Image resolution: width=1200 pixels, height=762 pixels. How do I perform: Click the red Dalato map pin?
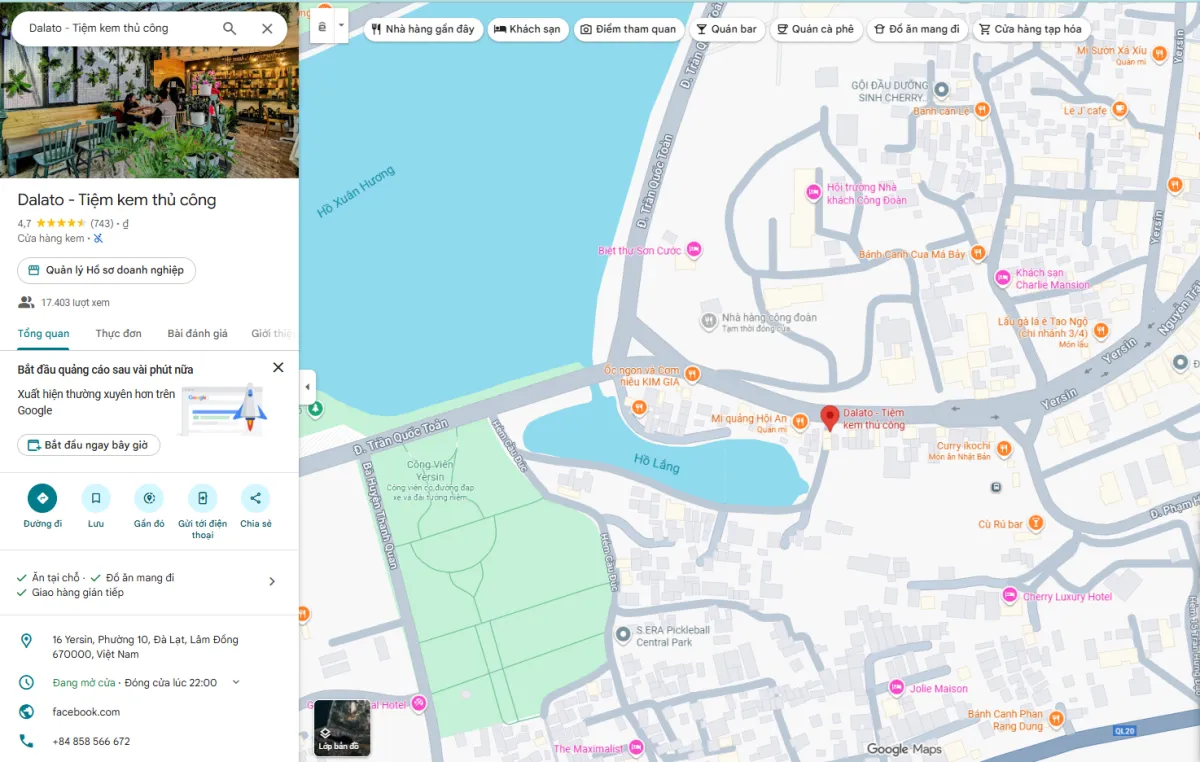point(829,418)
